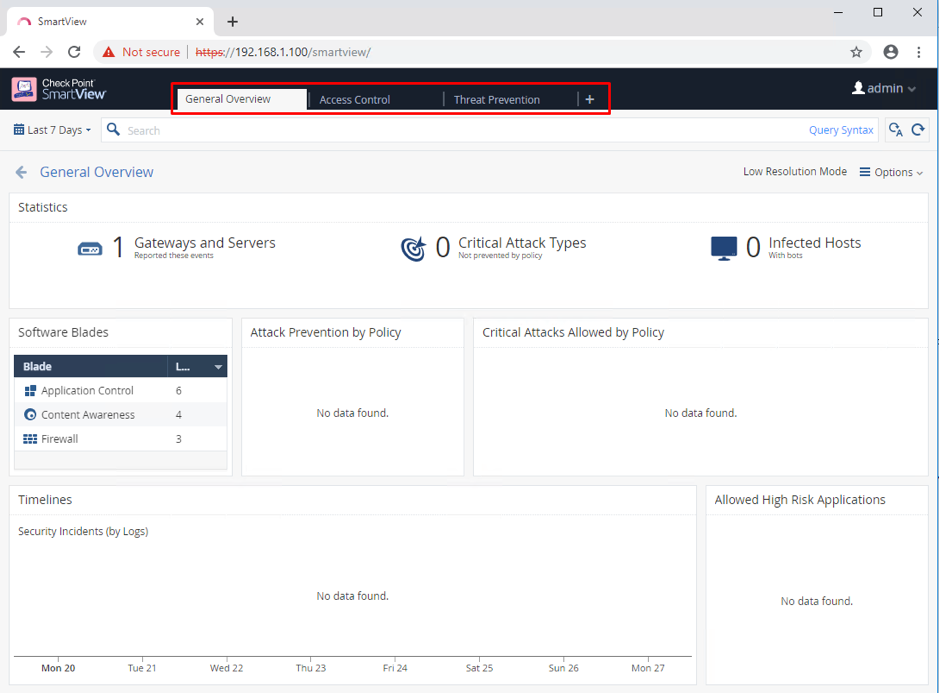Sort by the Blade column header

click(x=90, y=367)
